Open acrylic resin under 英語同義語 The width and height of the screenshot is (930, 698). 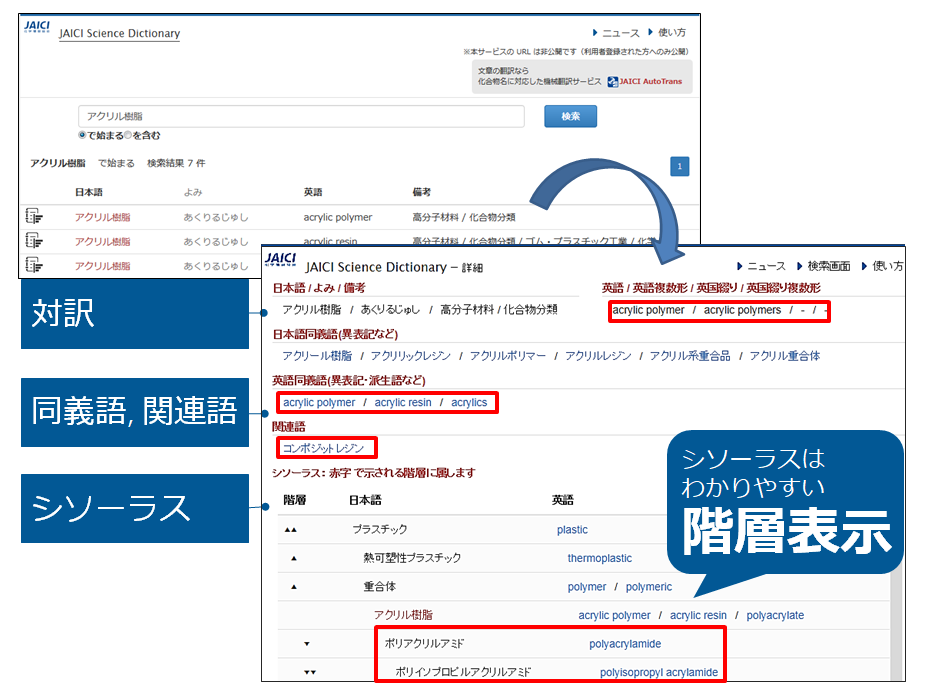[x=403, y=403]
